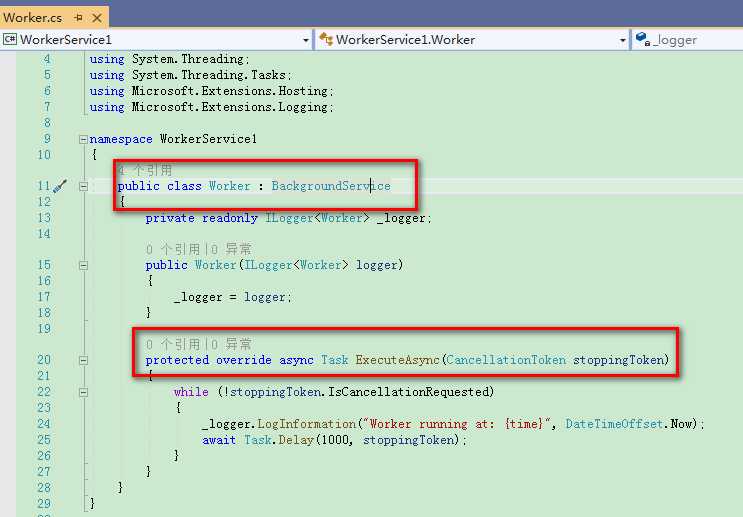The height and width of the screenshot is (517, 743).
Task: Click Task.Delay call on line 25
Action: tap(279, 440)
